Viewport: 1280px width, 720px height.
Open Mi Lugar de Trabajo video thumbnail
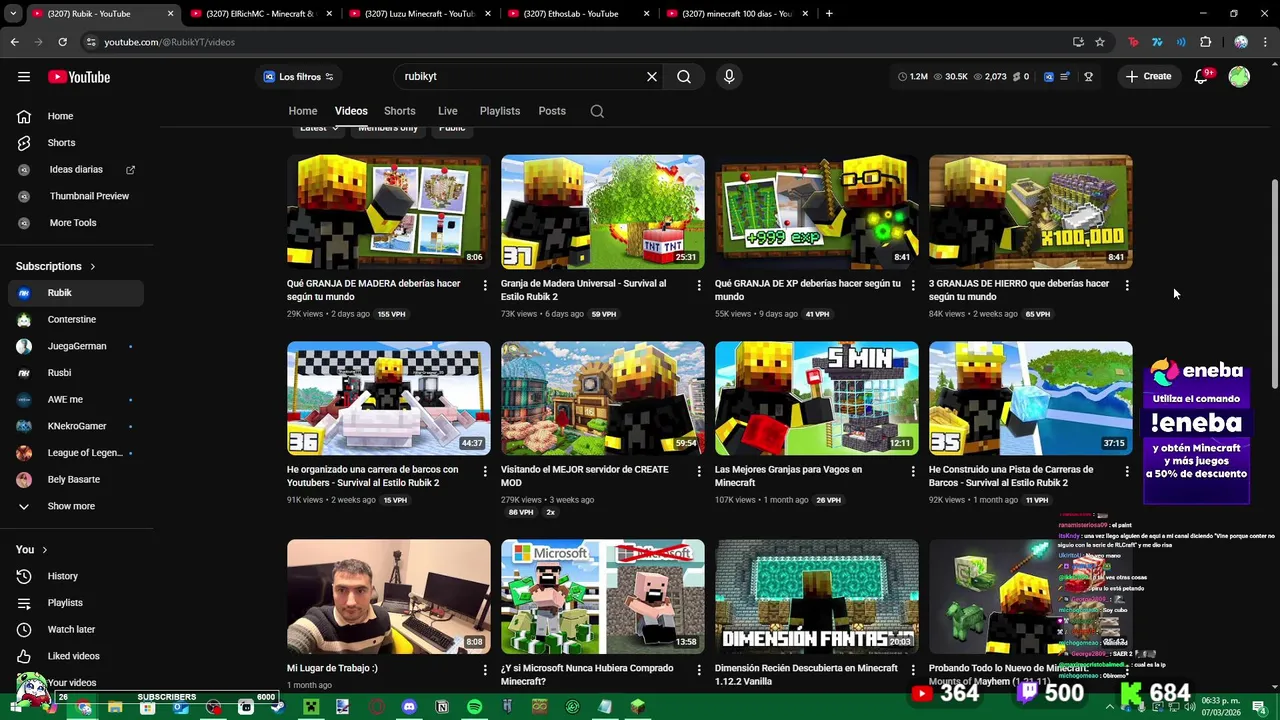click(x=389, y=597)
